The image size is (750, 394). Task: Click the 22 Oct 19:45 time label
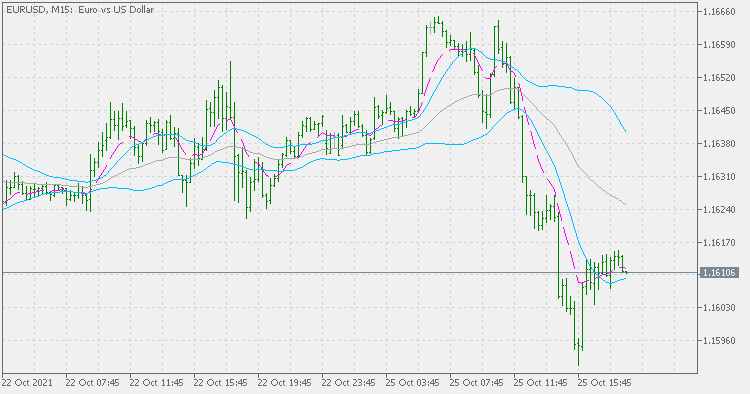285,383
